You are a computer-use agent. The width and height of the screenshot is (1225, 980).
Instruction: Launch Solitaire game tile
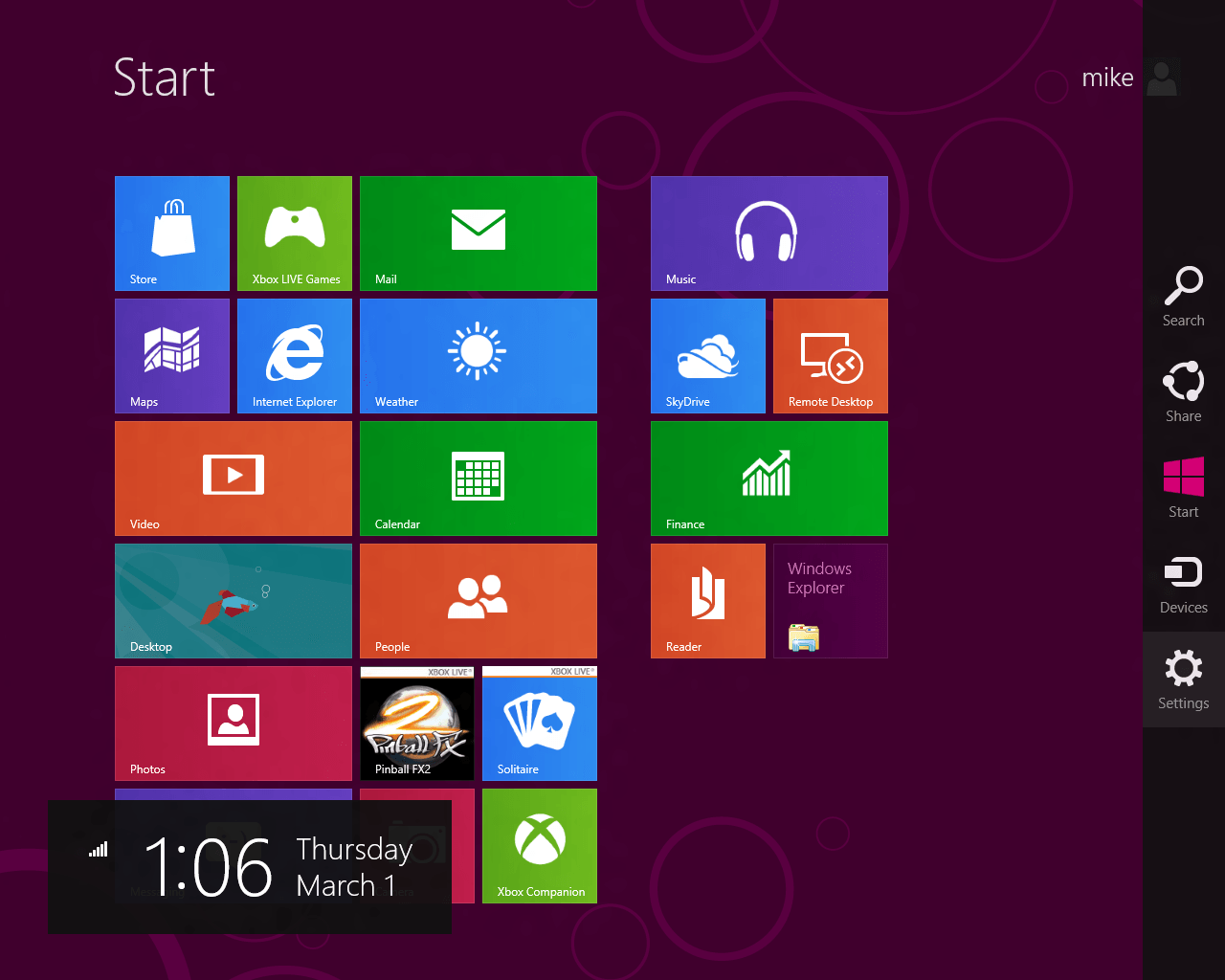(540, 724)
